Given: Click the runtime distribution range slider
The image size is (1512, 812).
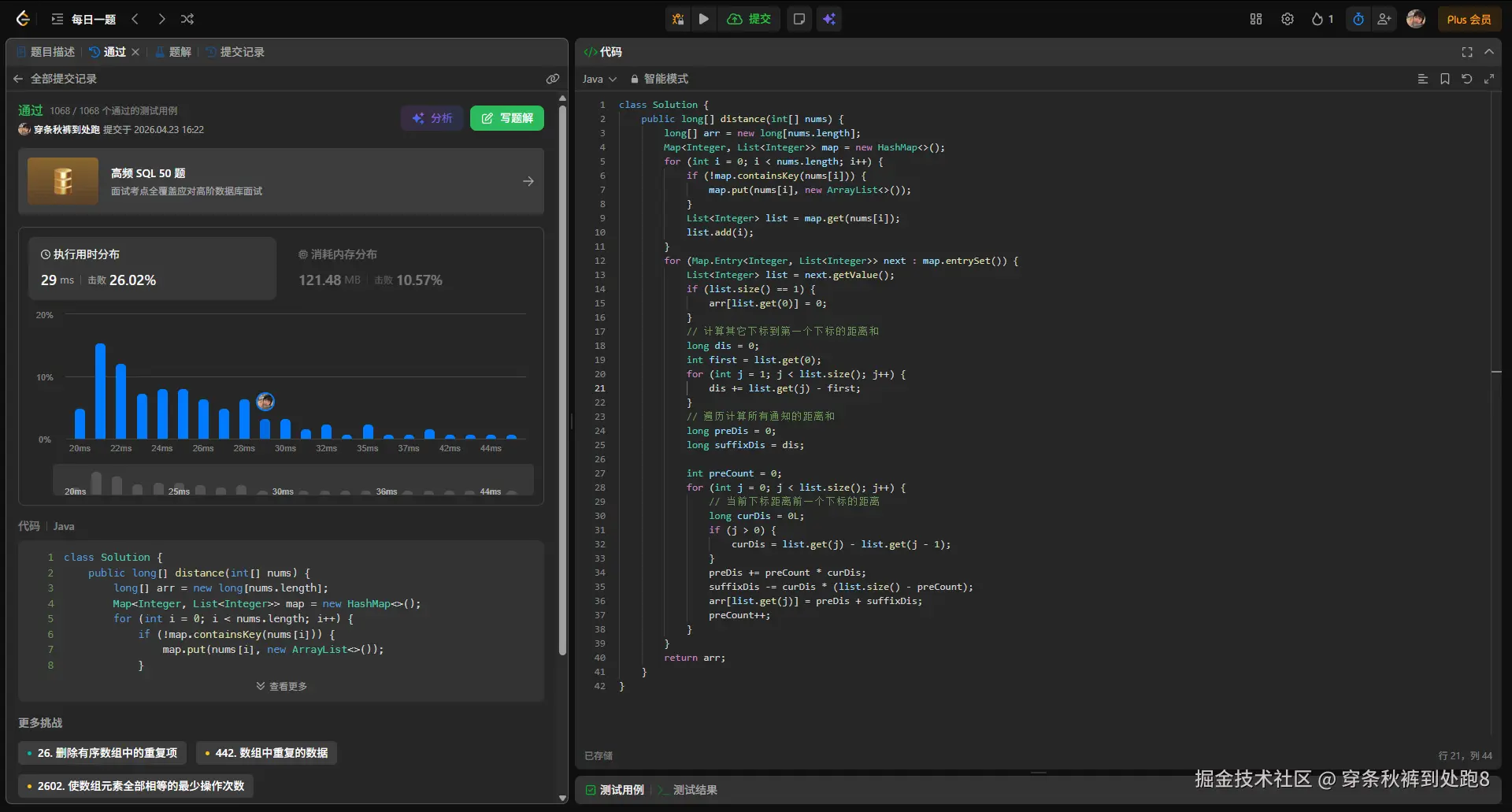Looking at the screenshot, I should click(293, 480).
